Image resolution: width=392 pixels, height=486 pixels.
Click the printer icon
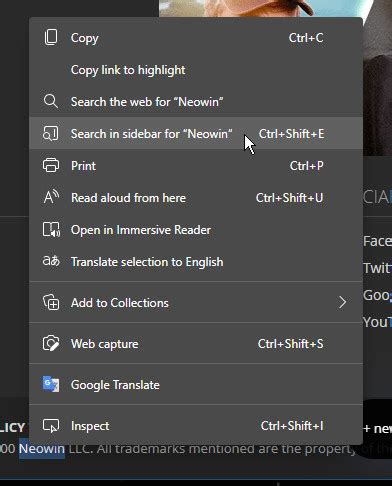[x=51, y=165]
